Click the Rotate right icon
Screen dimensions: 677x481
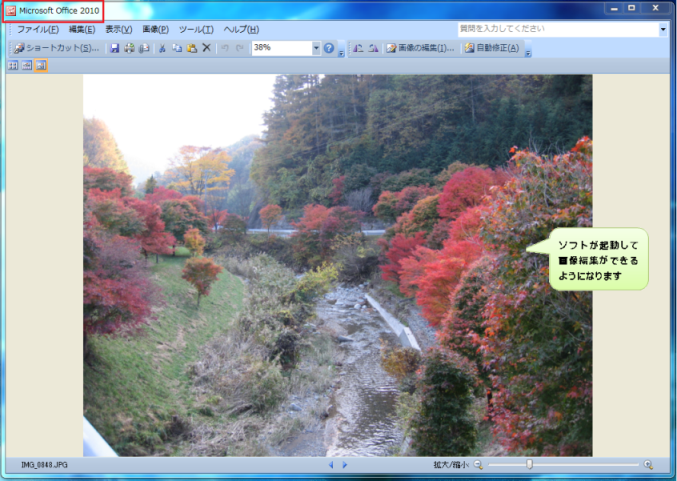click(x=373, y=48)
